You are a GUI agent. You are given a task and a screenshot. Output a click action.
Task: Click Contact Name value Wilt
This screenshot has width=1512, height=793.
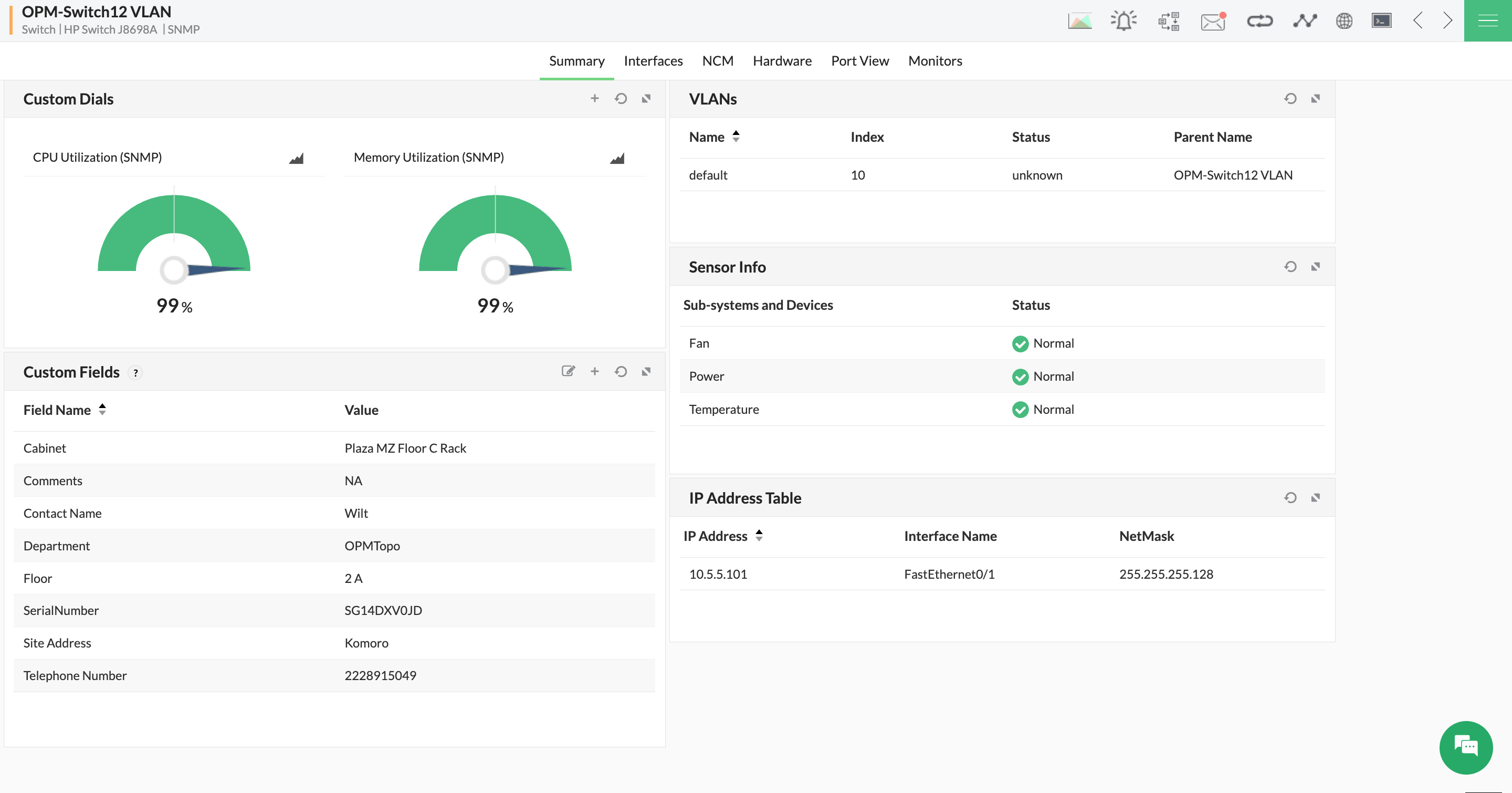coord(356,514)
